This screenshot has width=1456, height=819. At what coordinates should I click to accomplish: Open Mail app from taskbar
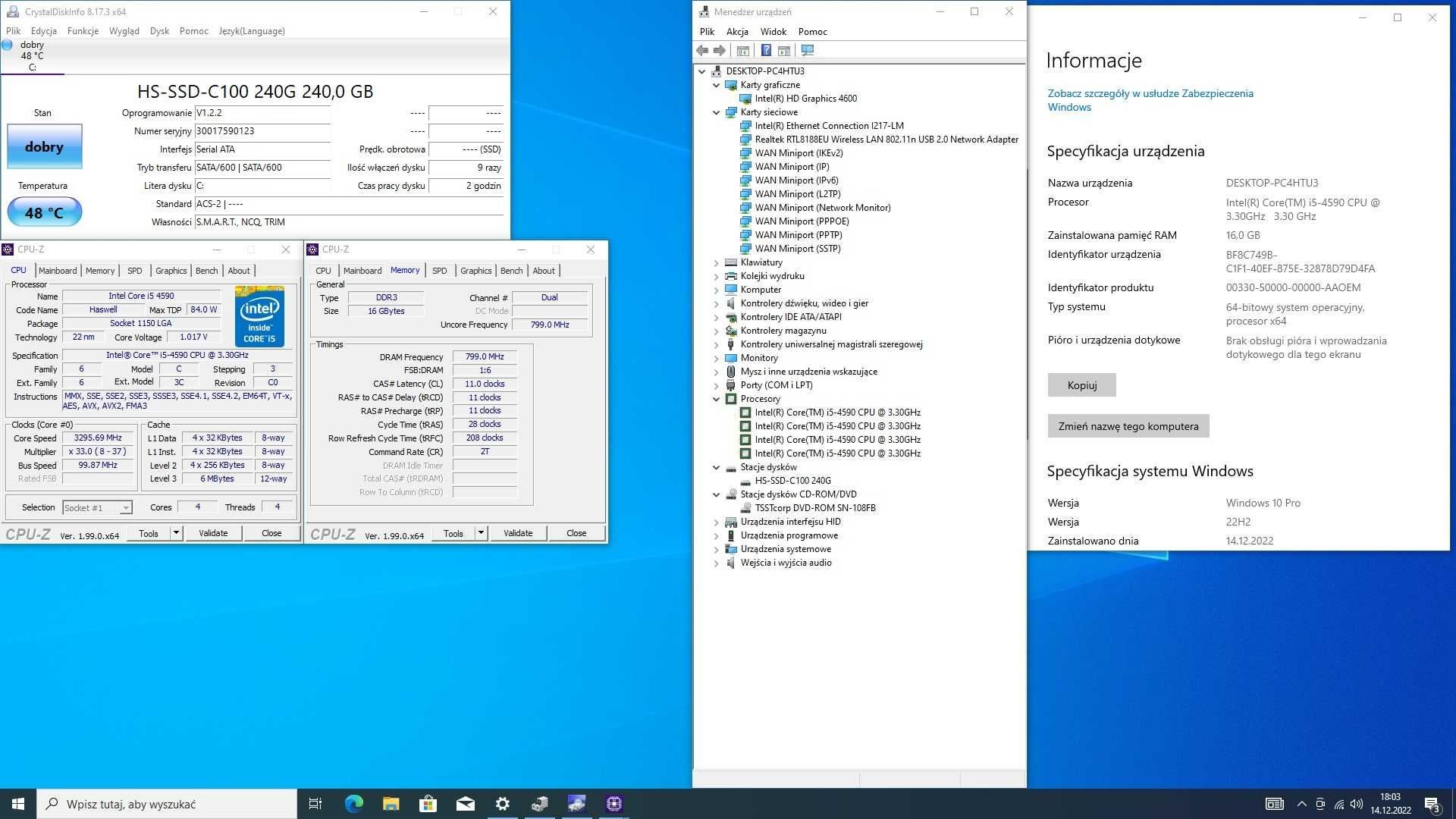click(x=465, y=804)
